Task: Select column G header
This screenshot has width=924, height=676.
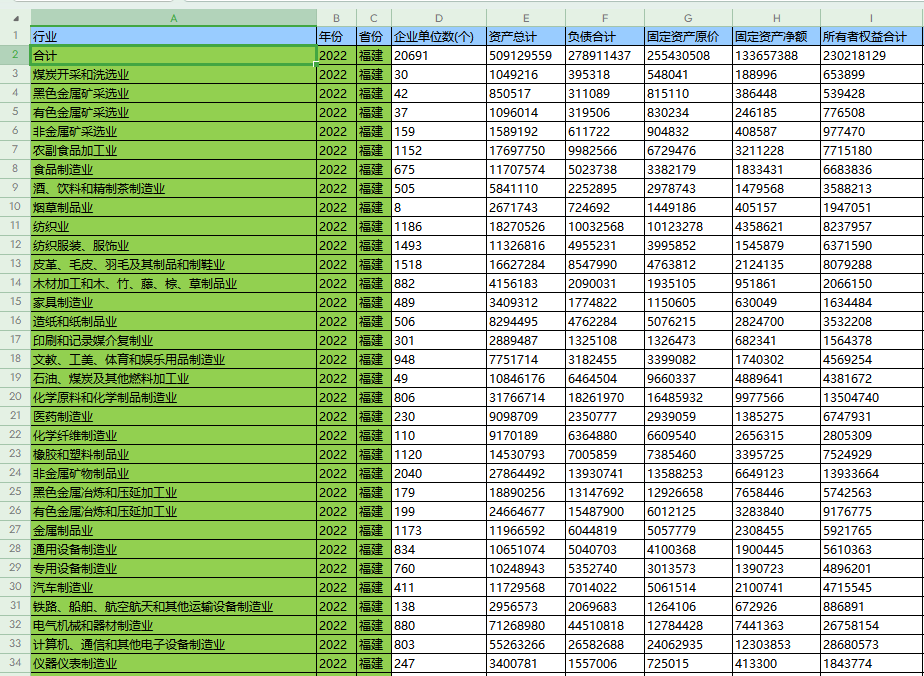Action: pos(688,18)
